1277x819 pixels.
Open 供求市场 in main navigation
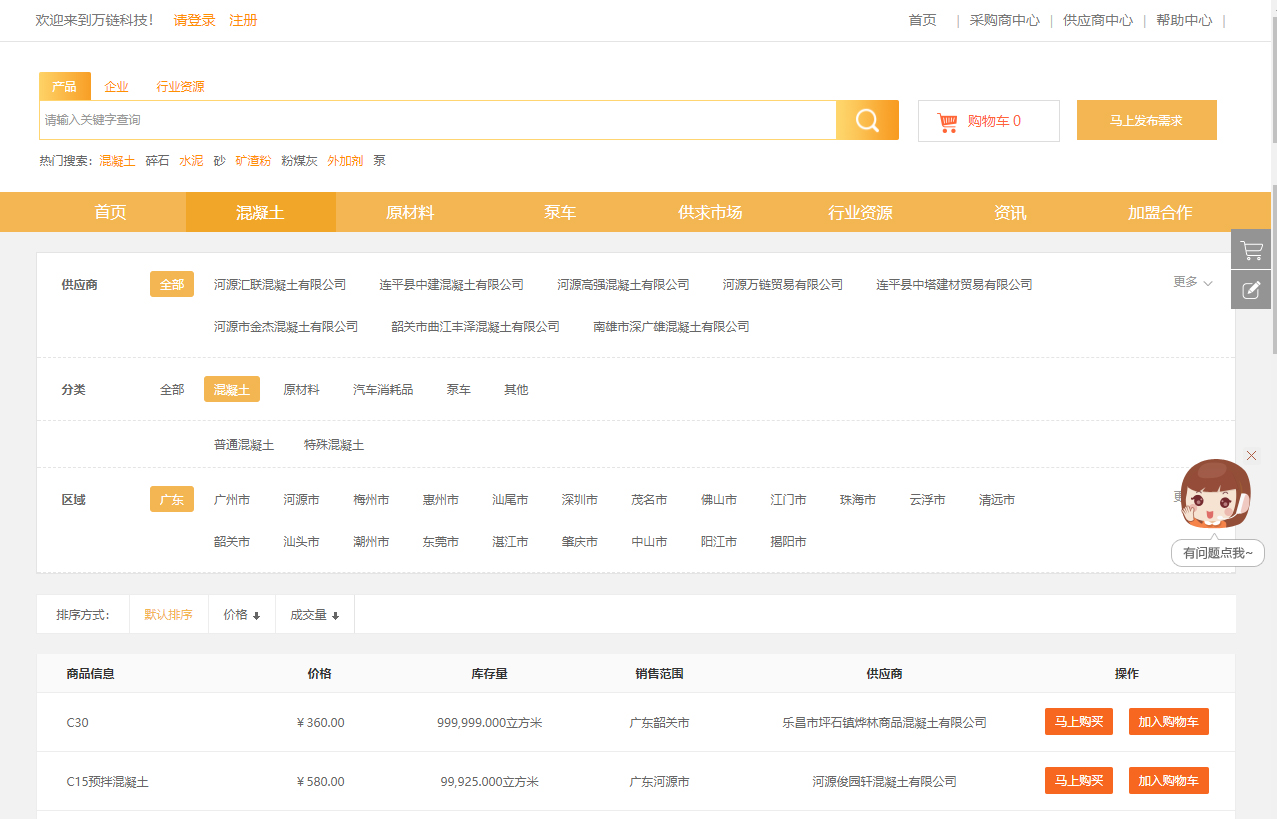pyautogui.click(x=710, y=213)
